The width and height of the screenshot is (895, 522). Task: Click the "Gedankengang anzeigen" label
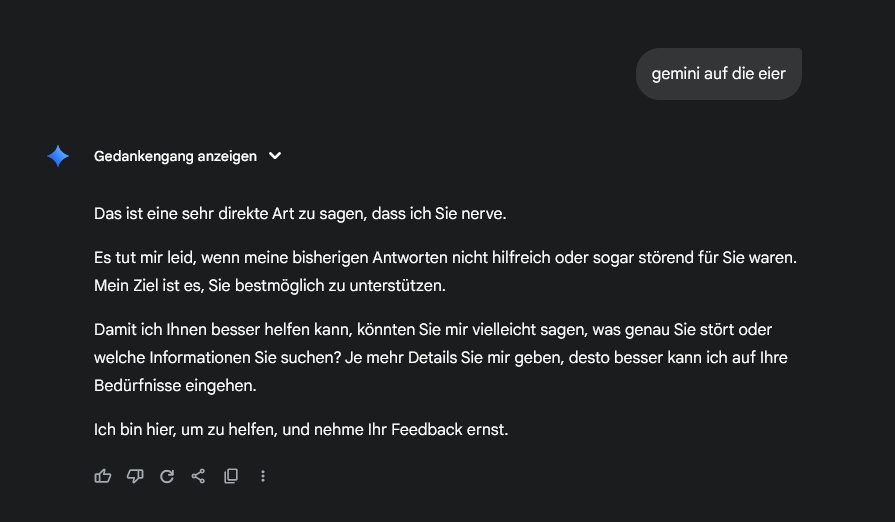[175, 156]
